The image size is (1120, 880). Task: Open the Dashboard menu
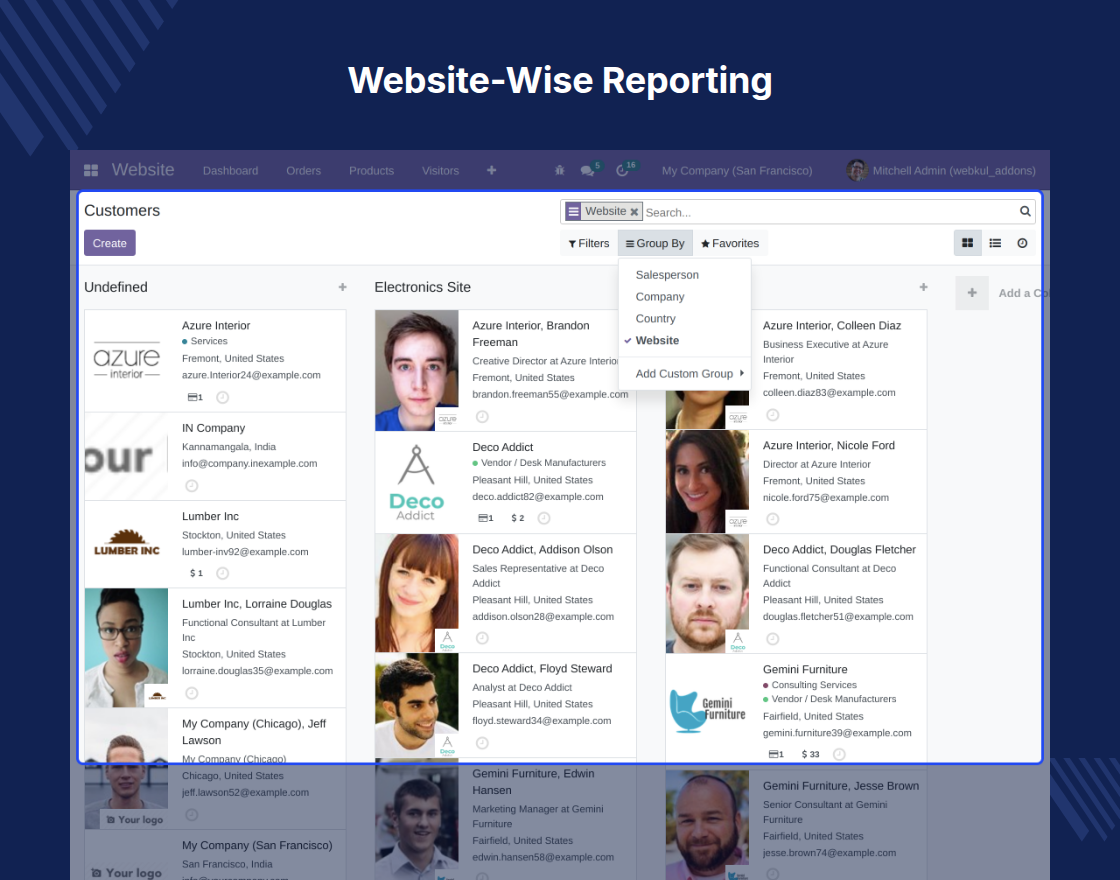pyautogui.click(x=230, y=171)
